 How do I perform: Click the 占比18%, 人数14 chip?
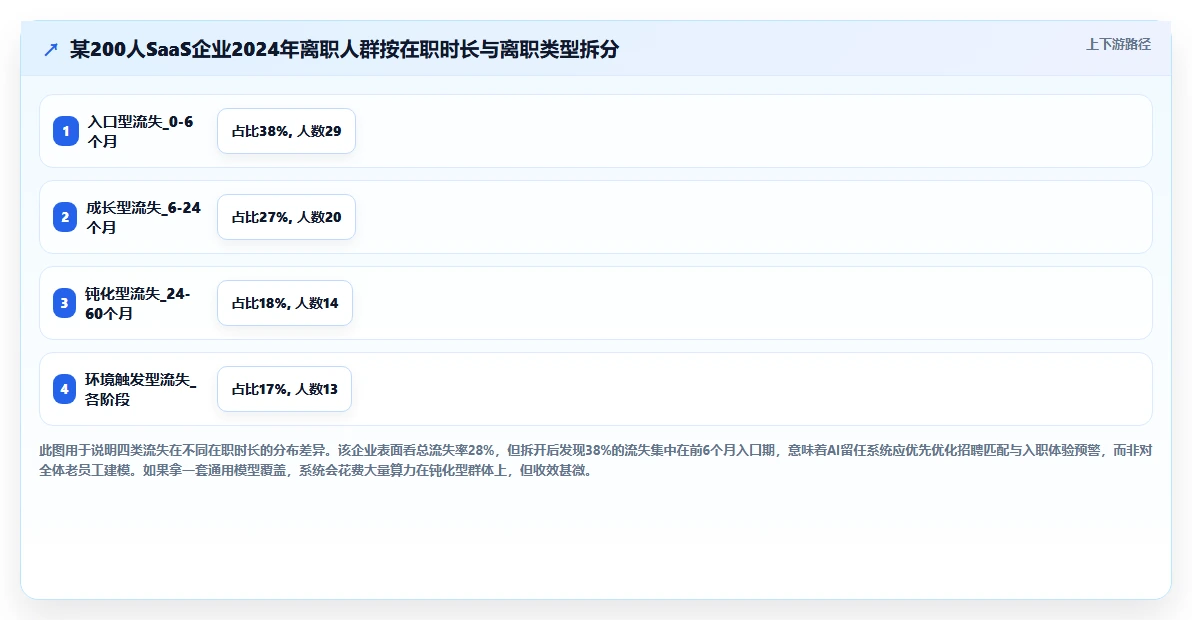click(x=285, y=302)
